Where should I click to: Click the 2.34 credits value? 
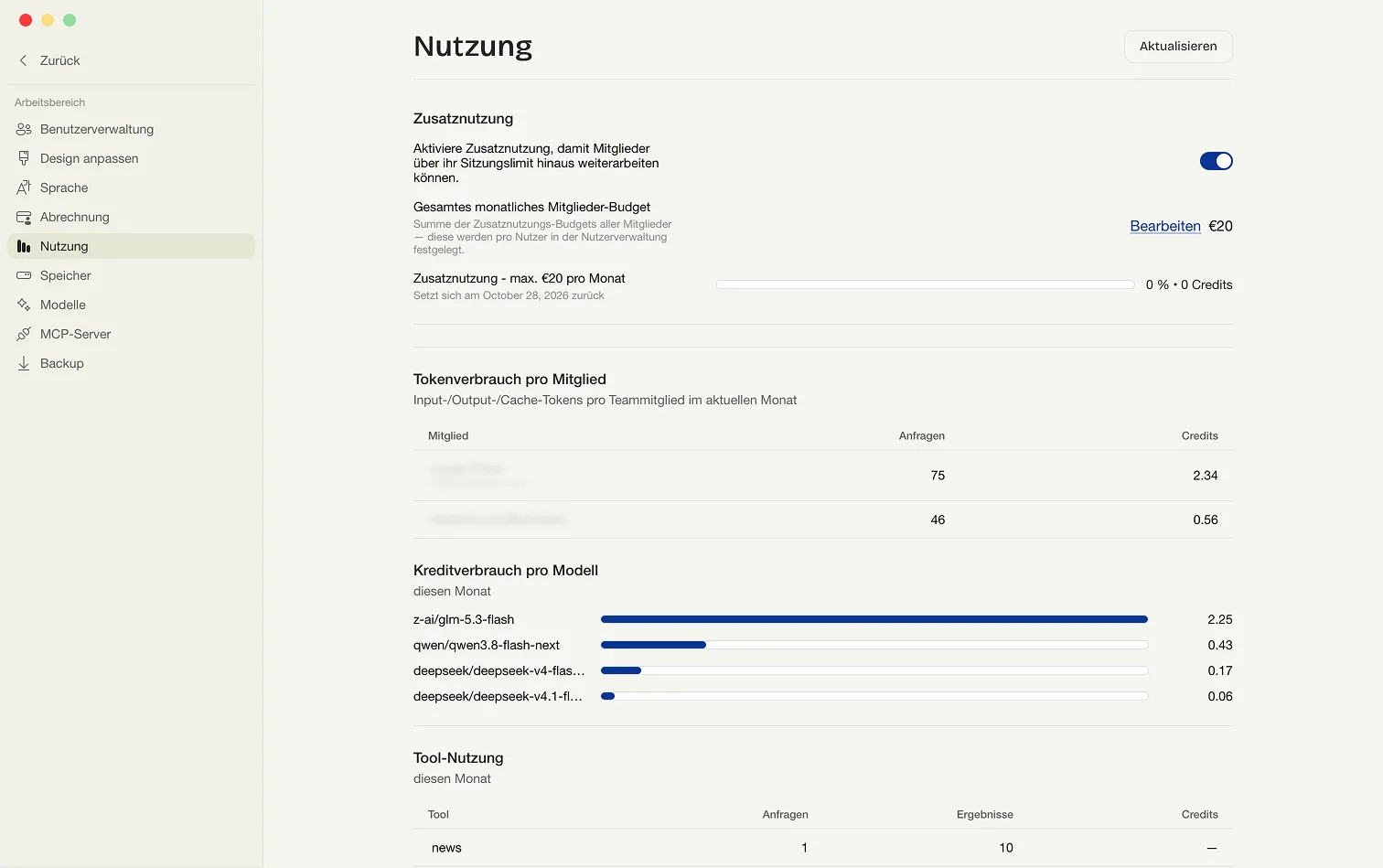point(1206,476)
